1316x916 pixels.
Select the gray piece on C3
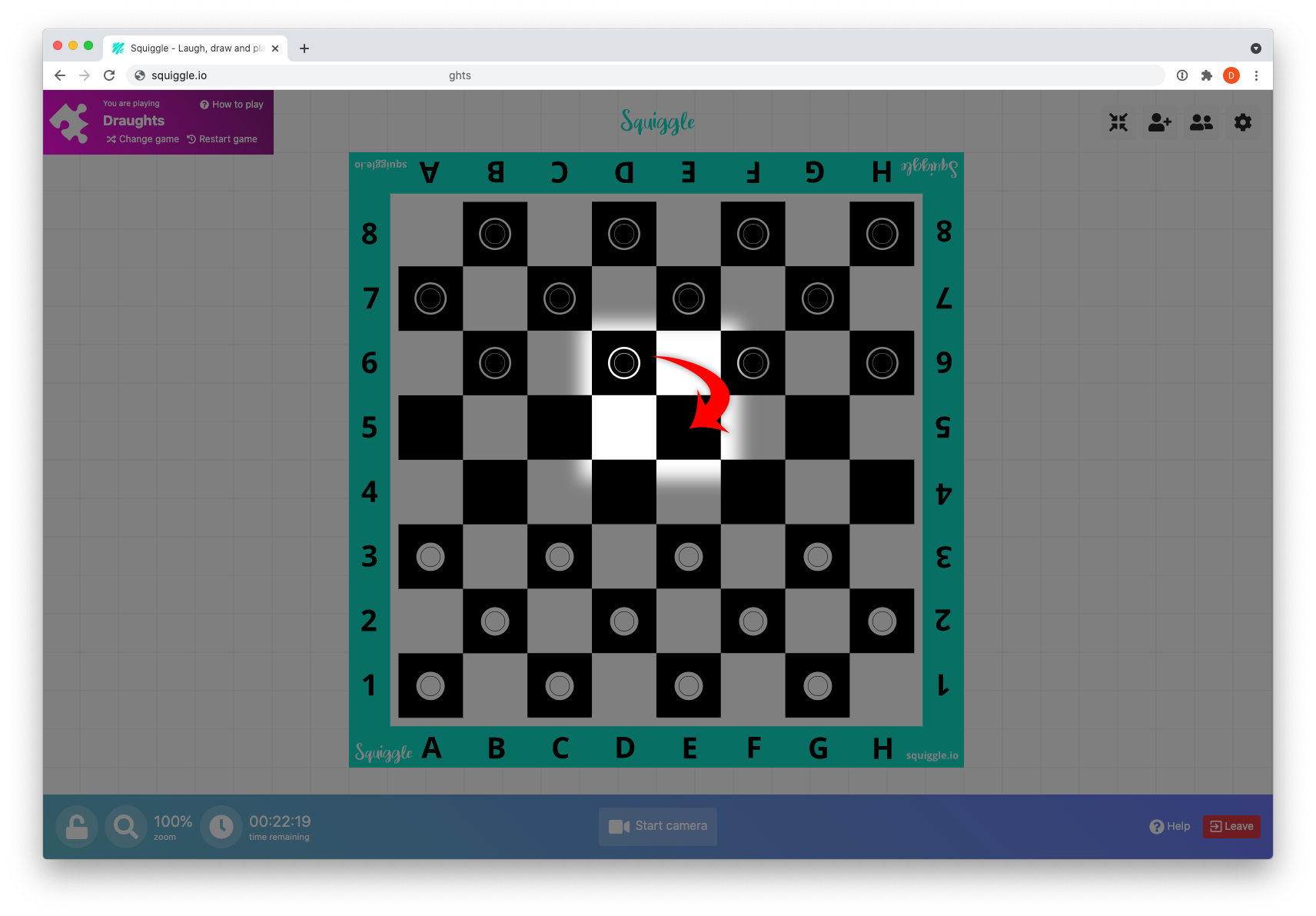(560, 557)
